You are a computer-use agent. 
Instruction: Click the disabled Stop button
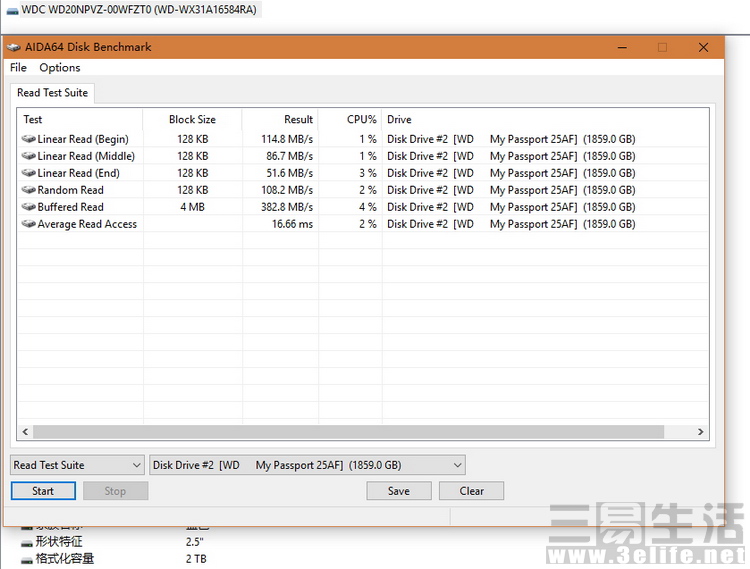pyautogui.click(x=115, y=491)
